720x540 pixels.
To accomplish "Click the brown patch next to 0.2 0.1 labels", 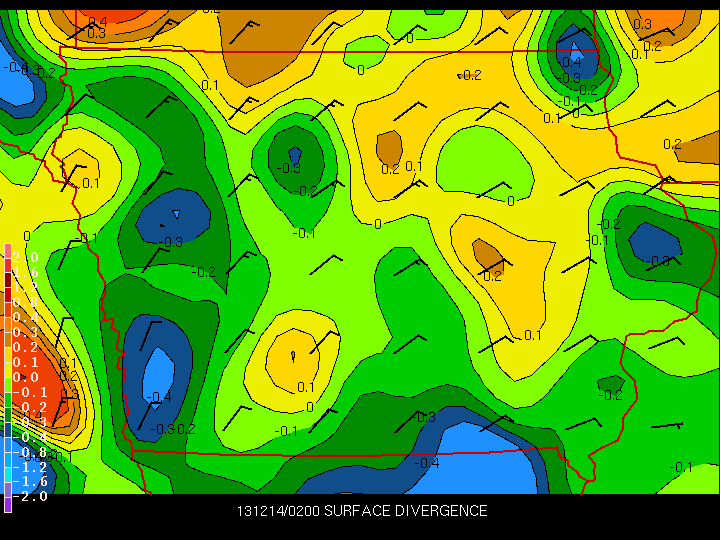I will (x=389, y=147).
